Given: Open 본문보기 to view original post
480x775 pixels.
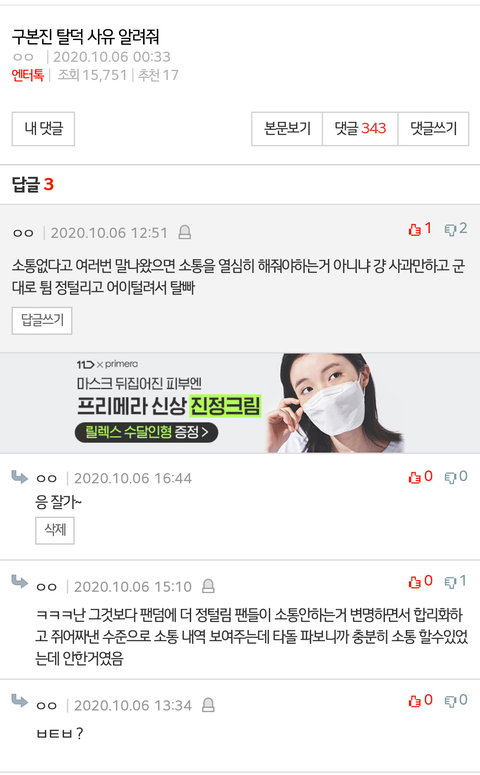Looking at the screenshot, I should tap(287, 129).
